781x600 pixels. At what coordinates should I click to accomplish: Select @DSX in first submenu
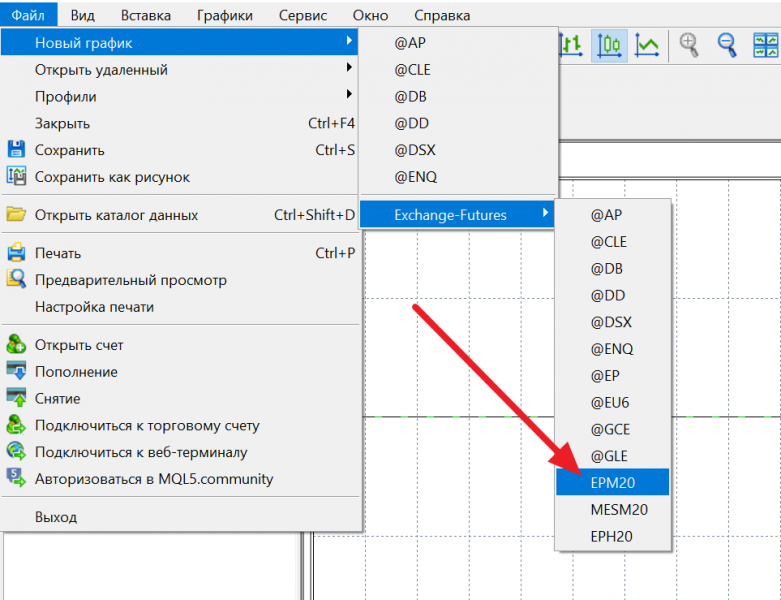[457, 150]
